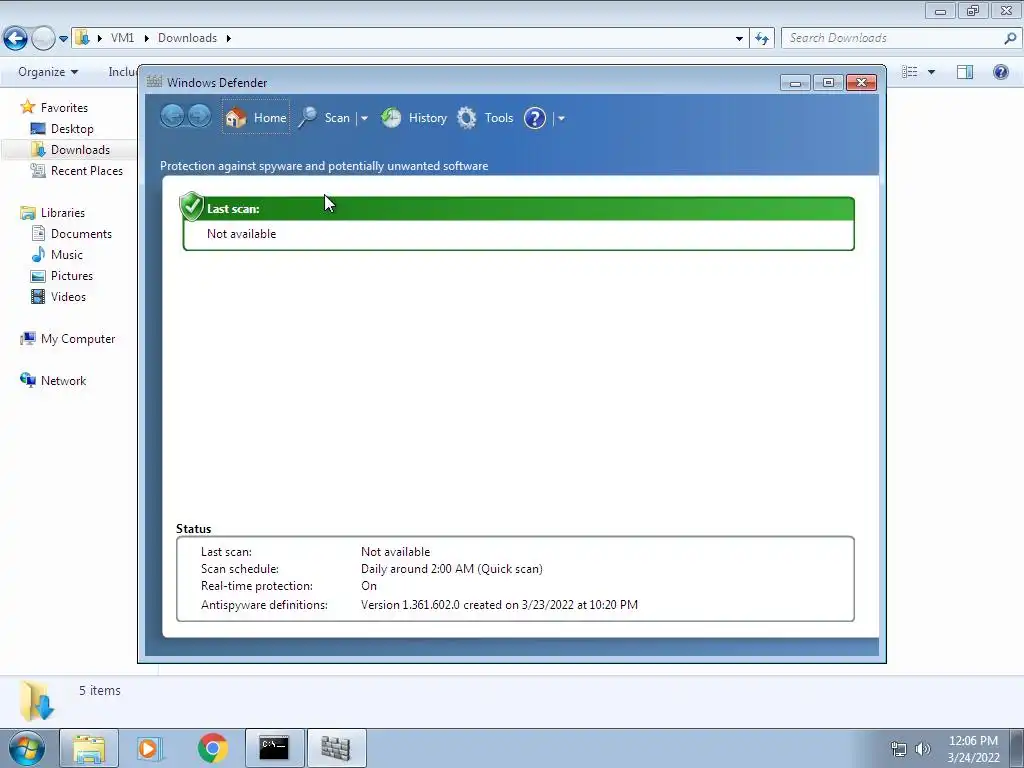Open the Windows Start menu

coord(27,748)
